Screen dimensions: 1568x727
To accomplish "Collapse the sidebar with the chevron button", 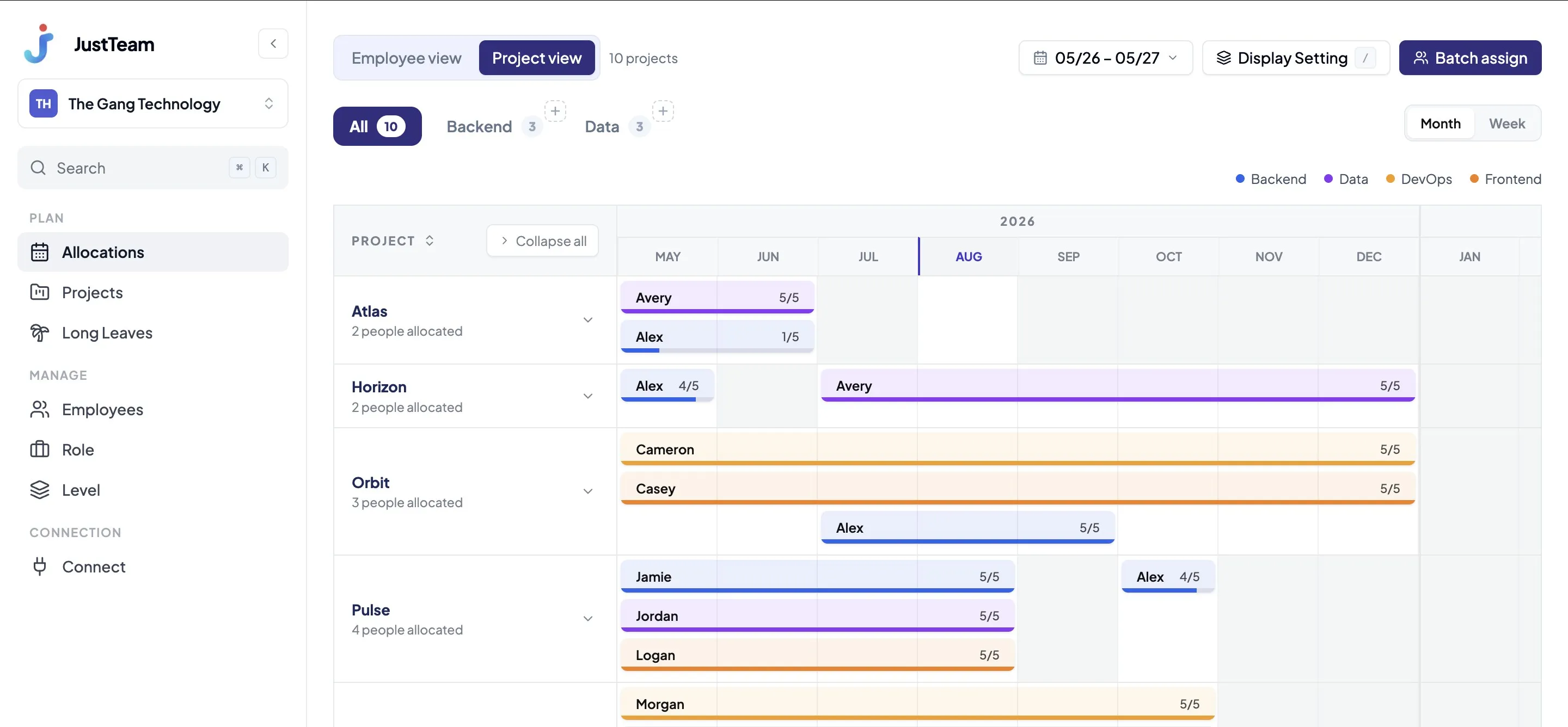I will pyautogui.click(x=273, y=44).
